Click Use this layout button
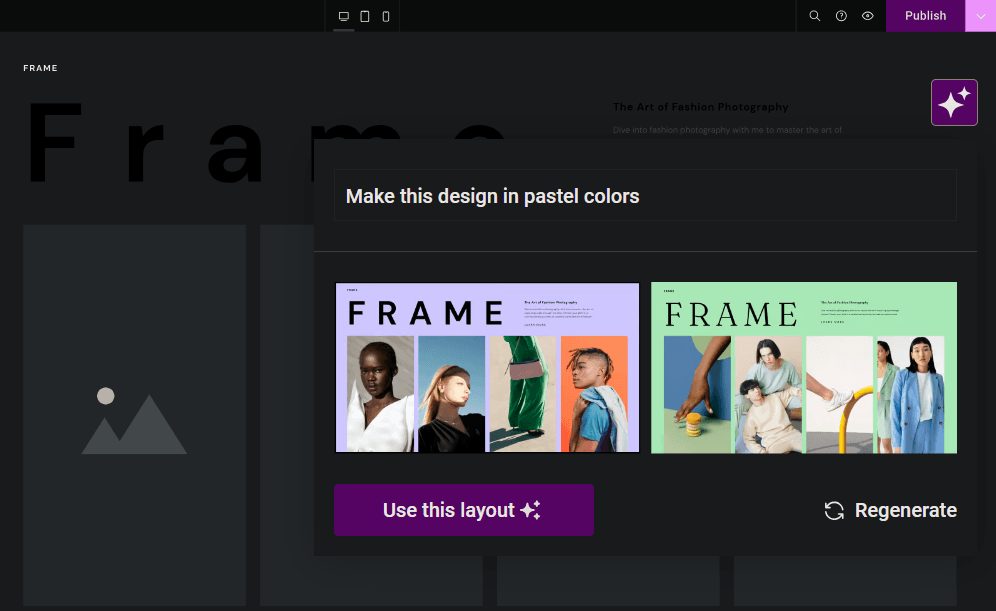996x611 pixels. coord(464,510)
